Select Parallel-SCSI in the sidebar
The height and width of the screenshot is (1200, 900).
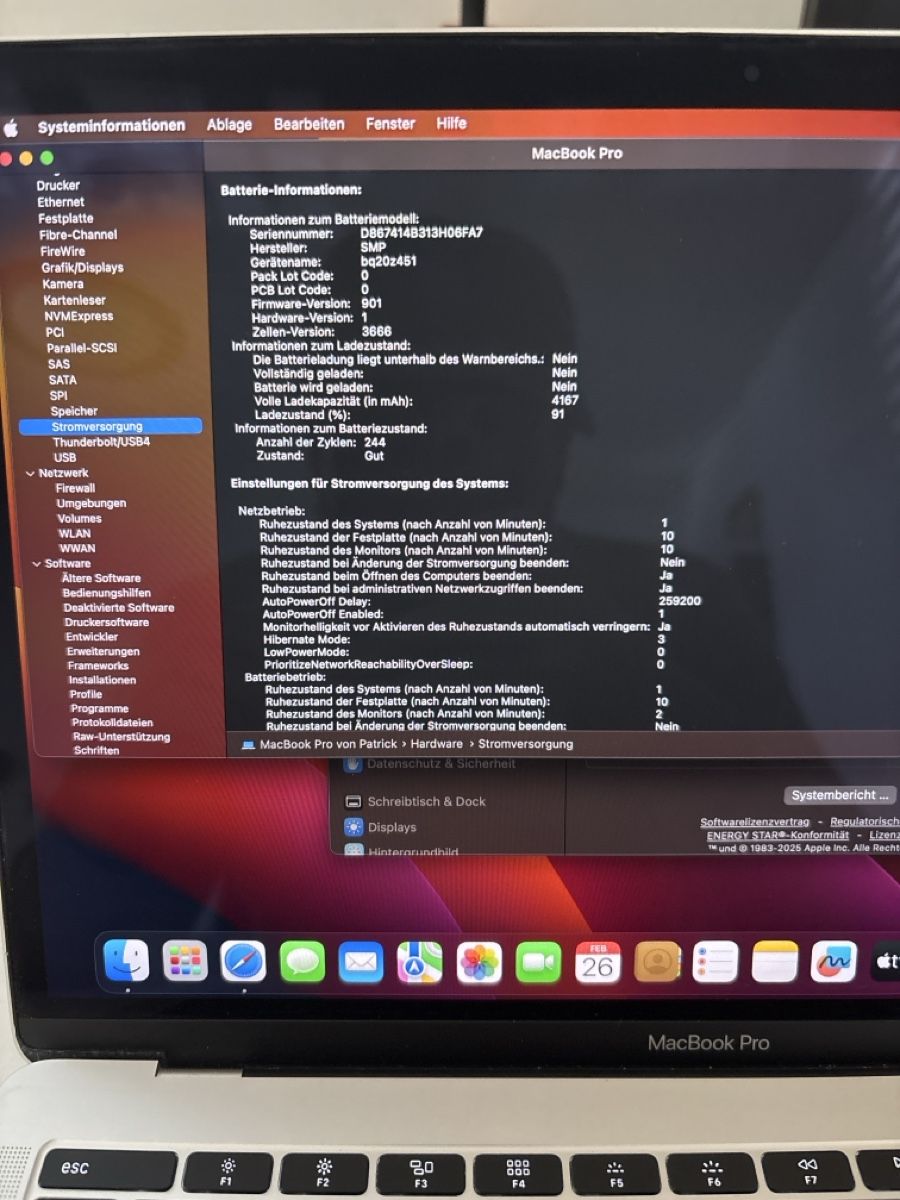click(82, 348)
